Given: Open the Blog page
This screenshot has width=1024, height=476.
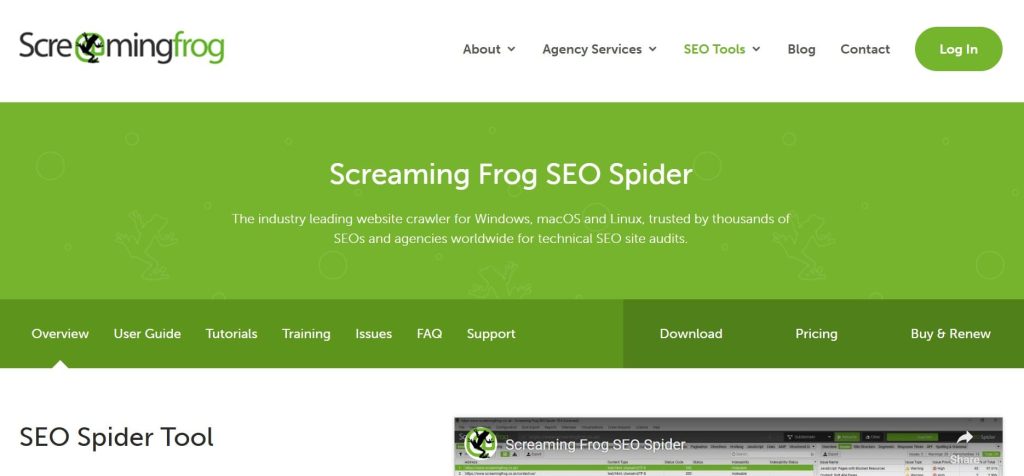Looking at the screenshot, I should (801, 49).
